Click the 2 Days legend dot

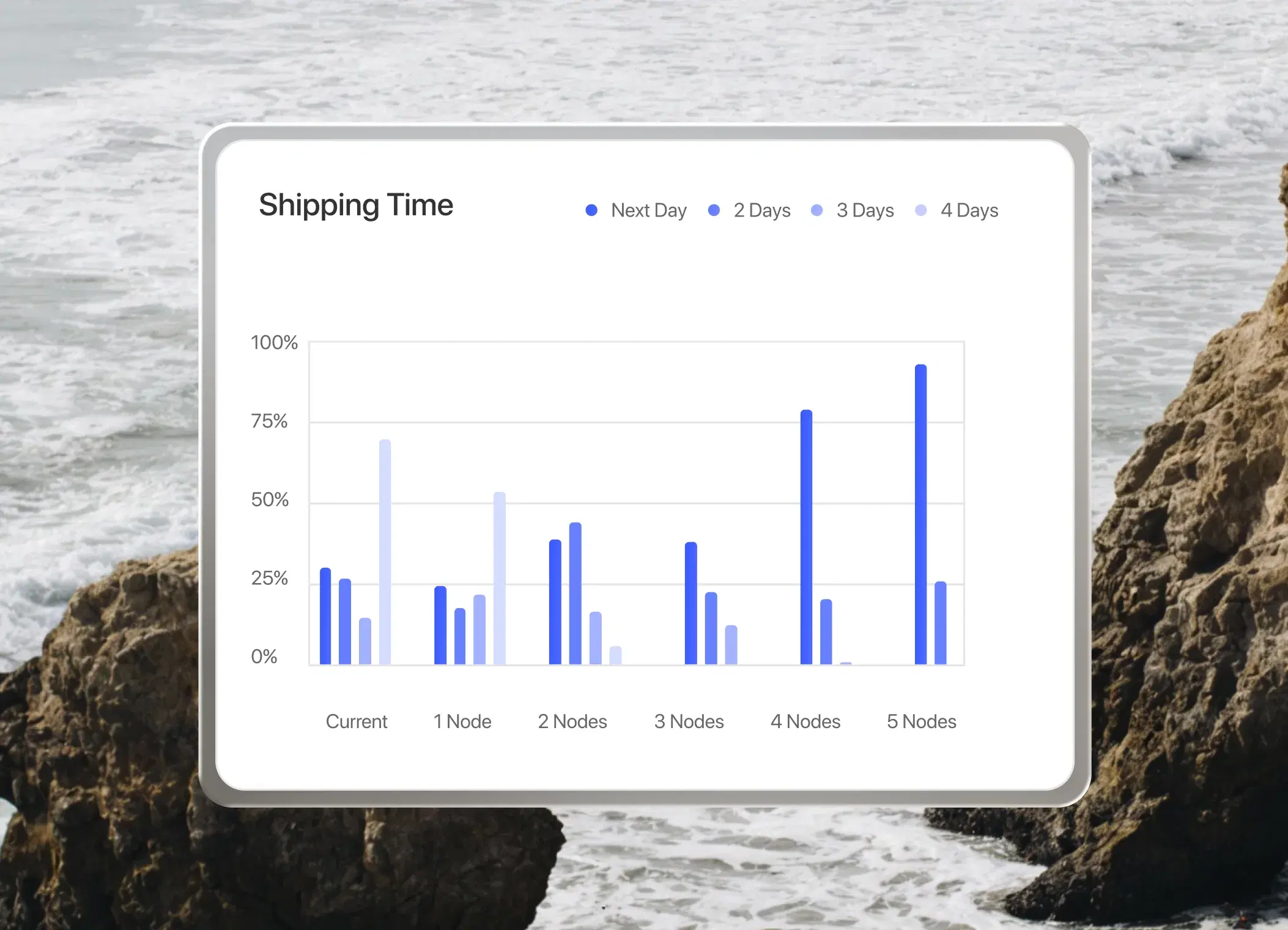(714, 210)
